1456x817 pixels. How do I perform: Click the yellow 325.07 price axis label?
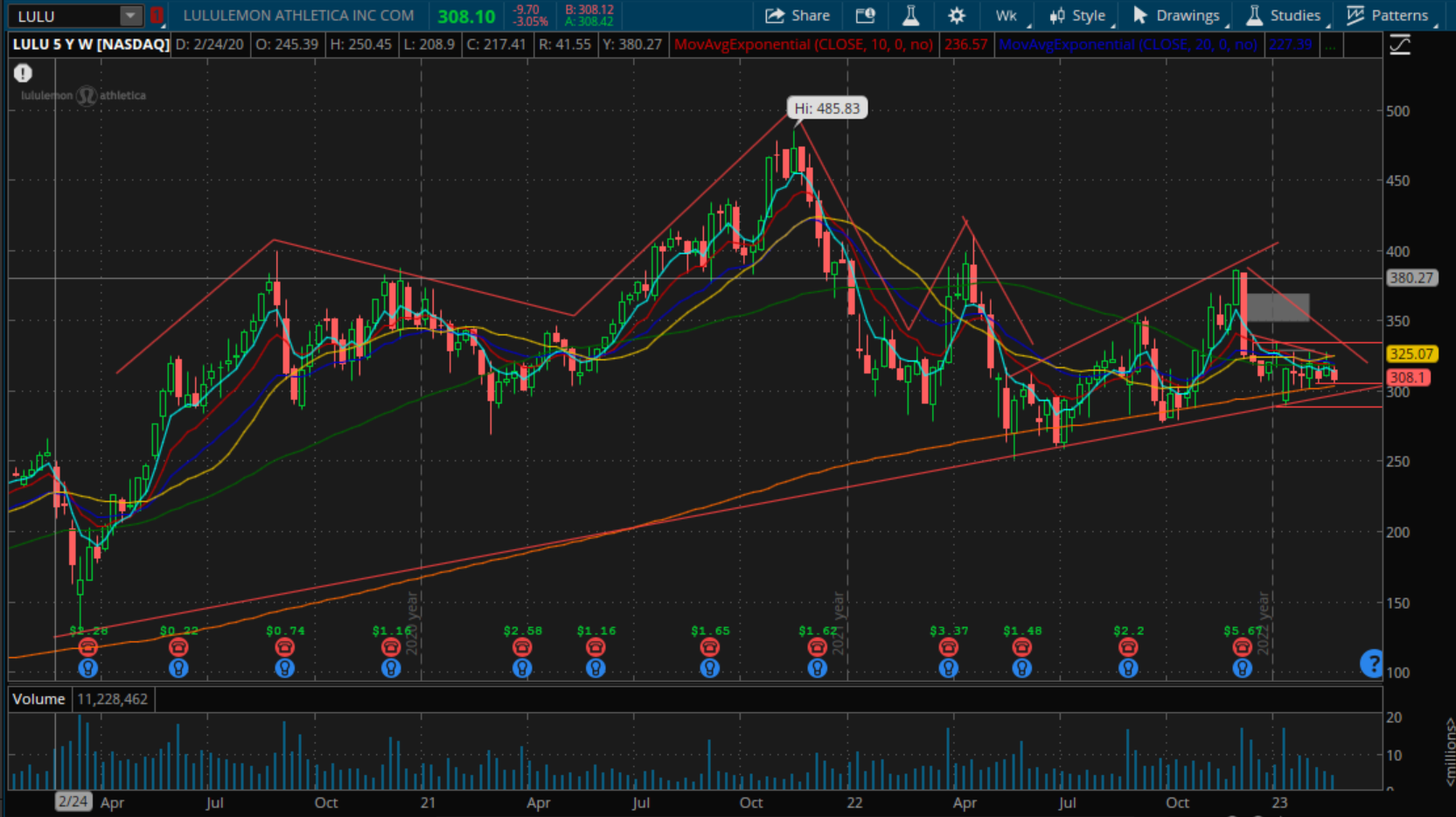coord(1411,354)
